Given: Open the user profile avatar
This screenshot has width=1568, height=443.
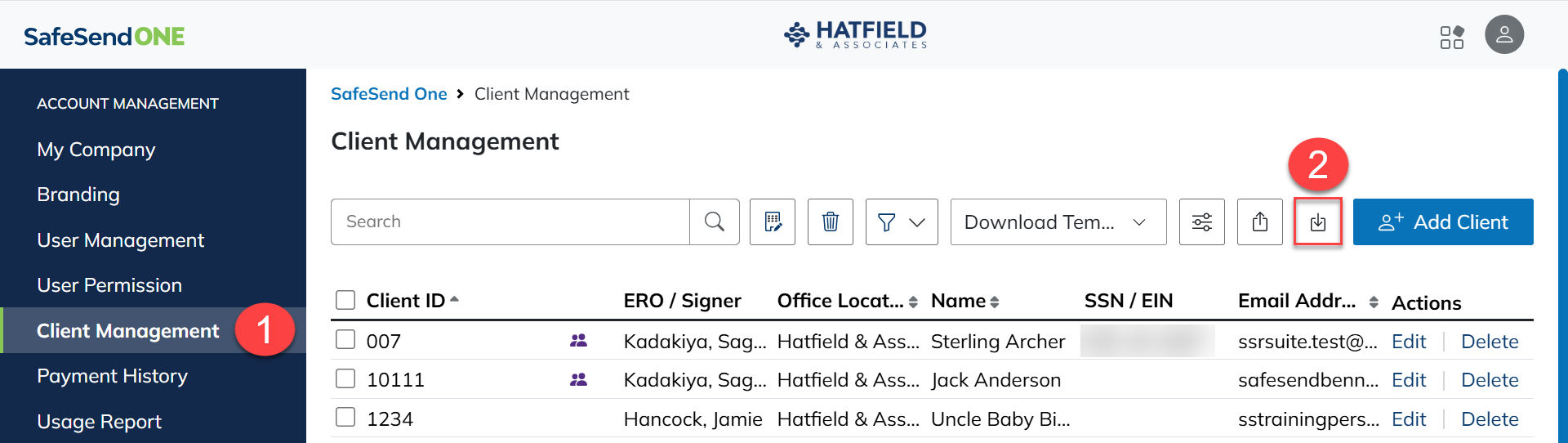Looking at the screenshot, I should pos(1504,34).
